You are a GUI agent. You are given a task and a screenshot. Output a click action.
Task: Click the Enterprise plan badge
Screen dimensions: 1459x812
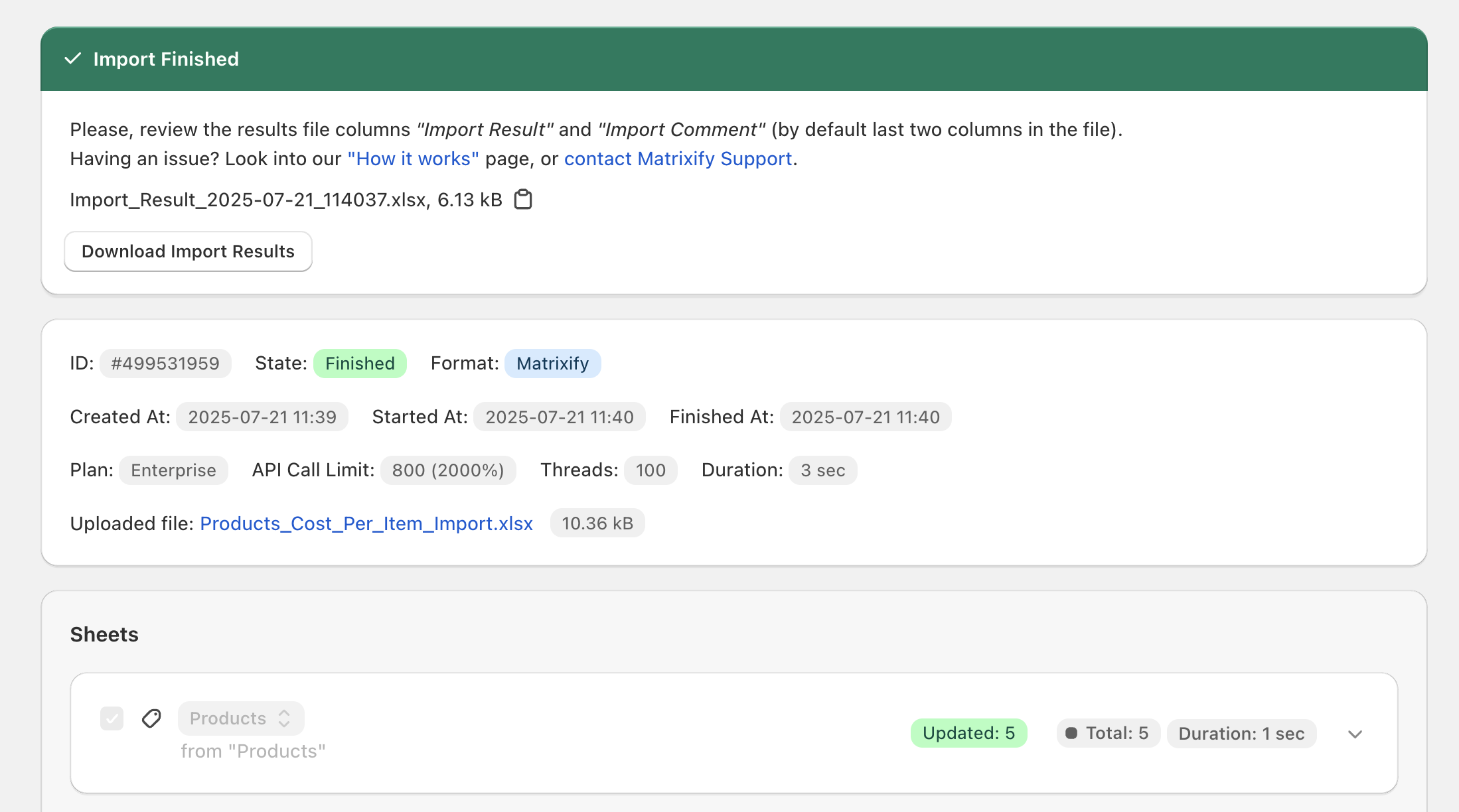[173, 470]
